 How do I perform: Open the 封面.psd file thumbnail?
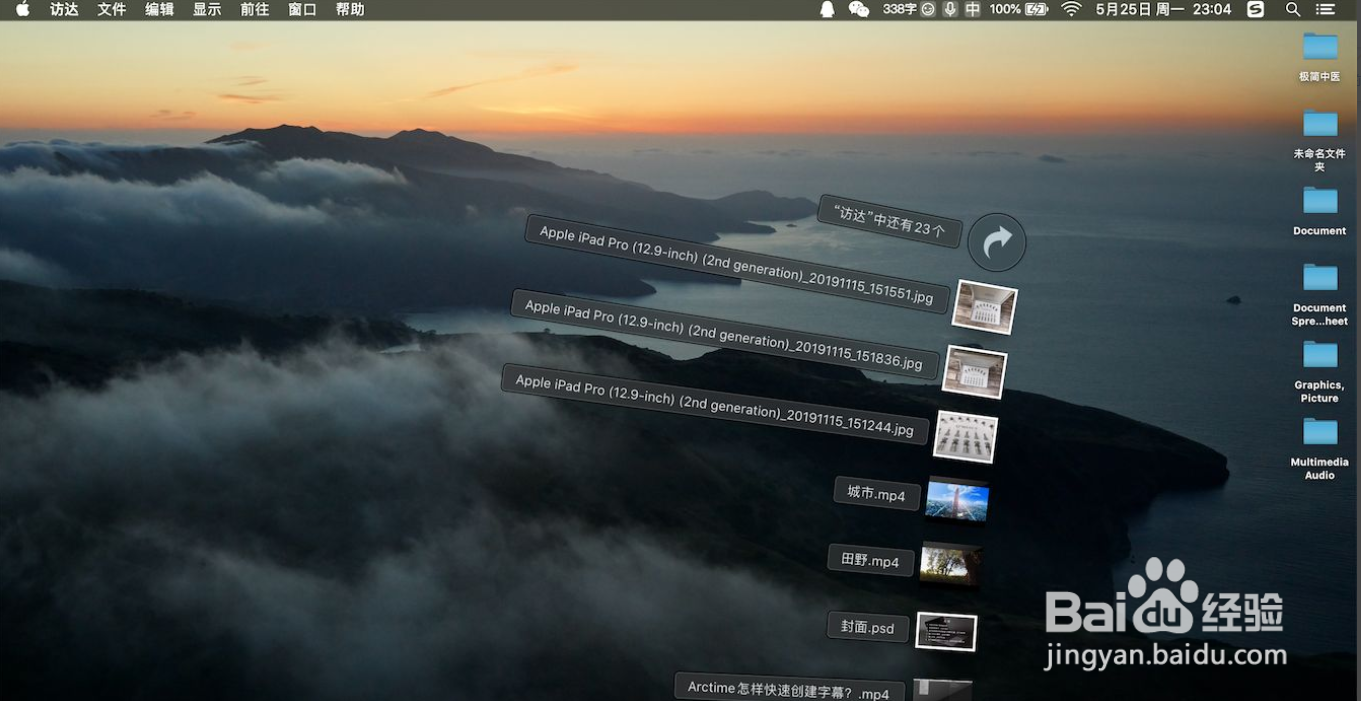click(946, 631)
